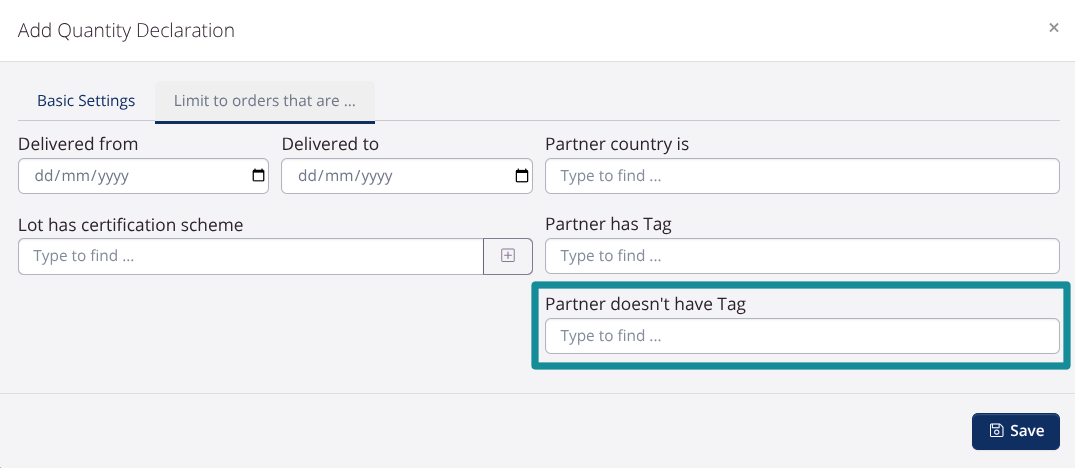1075x468 pixels.
Task: Click the 'Add Quantity Declaration' title text
Action: (126, 30)
